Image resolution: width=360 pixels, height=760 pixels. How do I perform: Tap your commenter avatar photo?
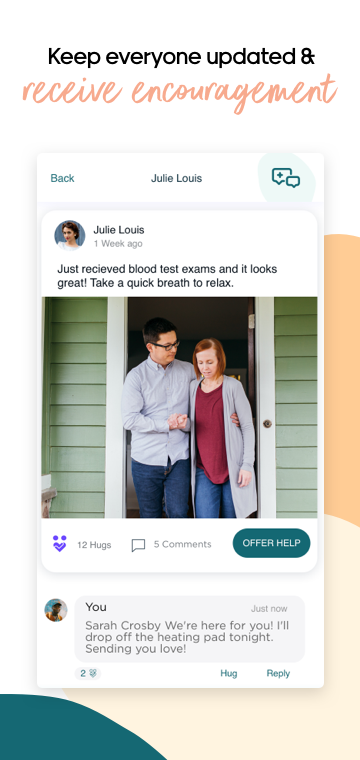click(56, 610)
